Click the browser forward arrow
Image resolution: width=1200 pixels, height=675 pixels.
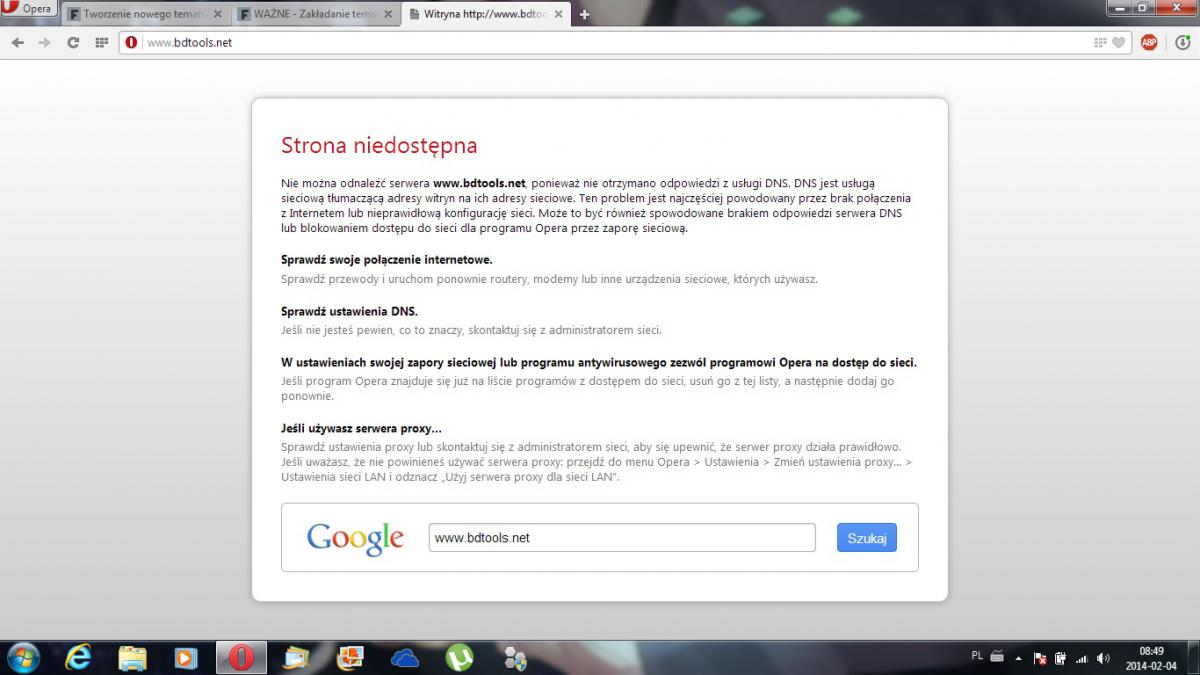[x=44, y=43]
